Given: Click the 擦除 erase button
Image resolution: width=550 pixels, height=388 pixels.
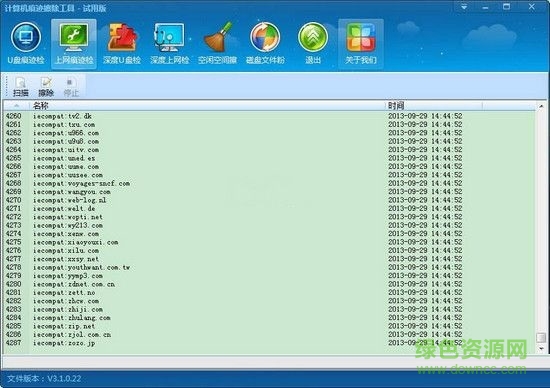Looking at the screenshot, I should click(x=46, y=87).
